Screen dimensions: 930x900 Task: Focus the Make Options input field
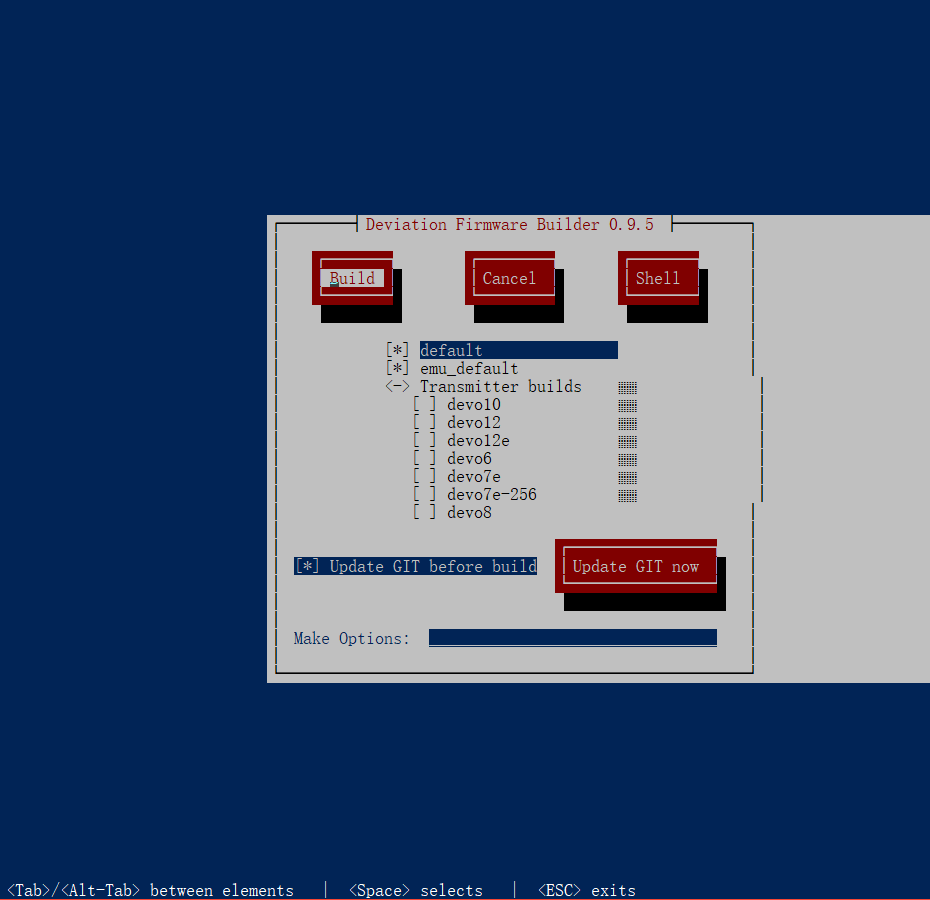pyautogui.click(x=573, y=638)
